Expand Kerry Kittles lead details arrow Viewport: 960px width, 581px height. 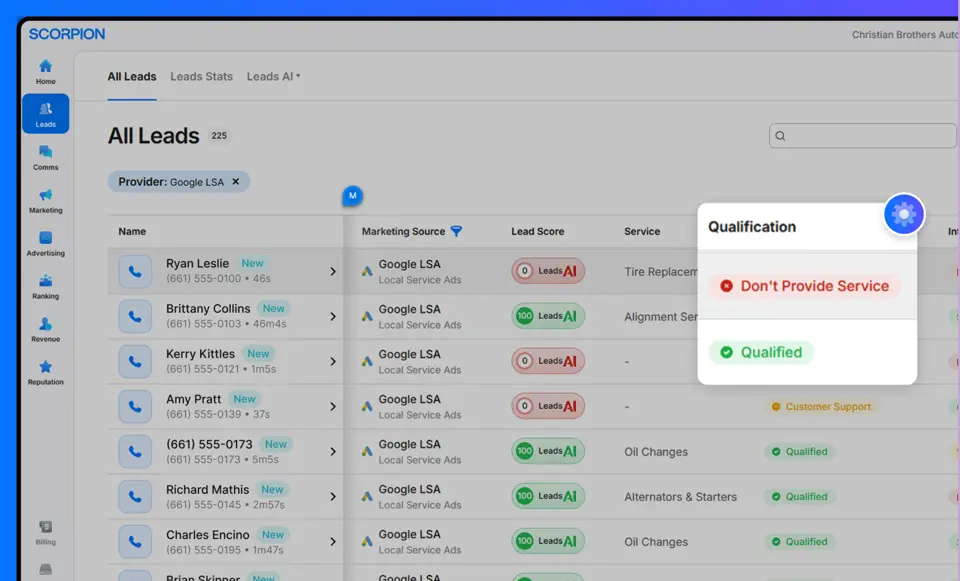click(x=333, y=362)
